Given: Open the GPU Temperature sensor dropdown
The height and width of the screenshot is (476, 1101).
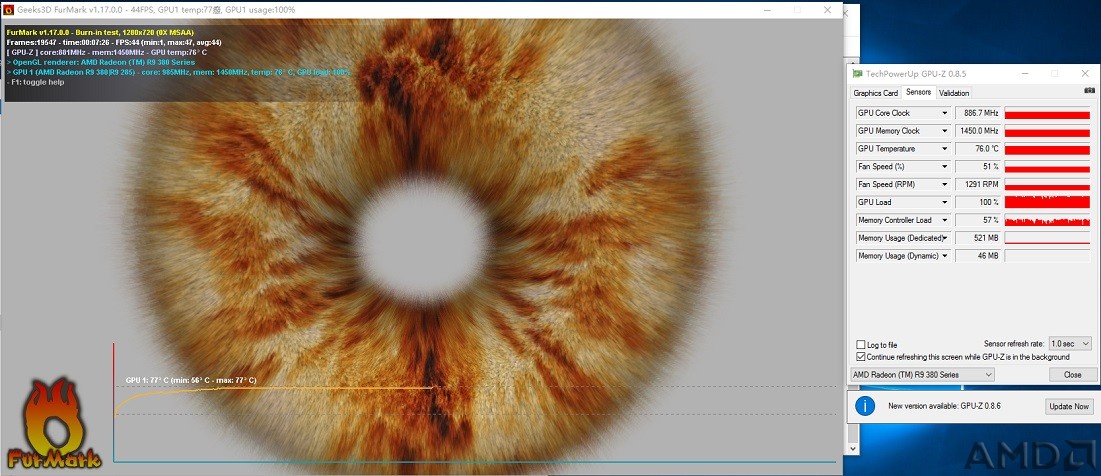Looking at the screenshot, I should (945, 149).
